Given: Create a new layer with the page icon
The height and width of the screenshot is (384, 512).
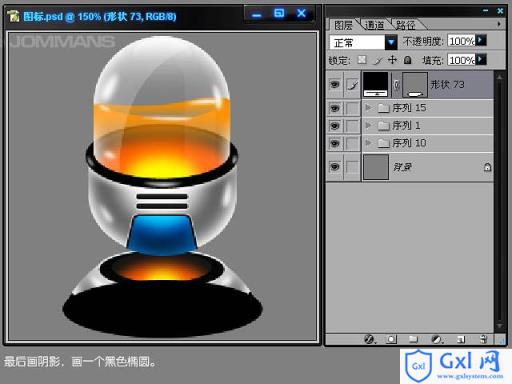Looking at the screenshot, I should pos(461,339).
